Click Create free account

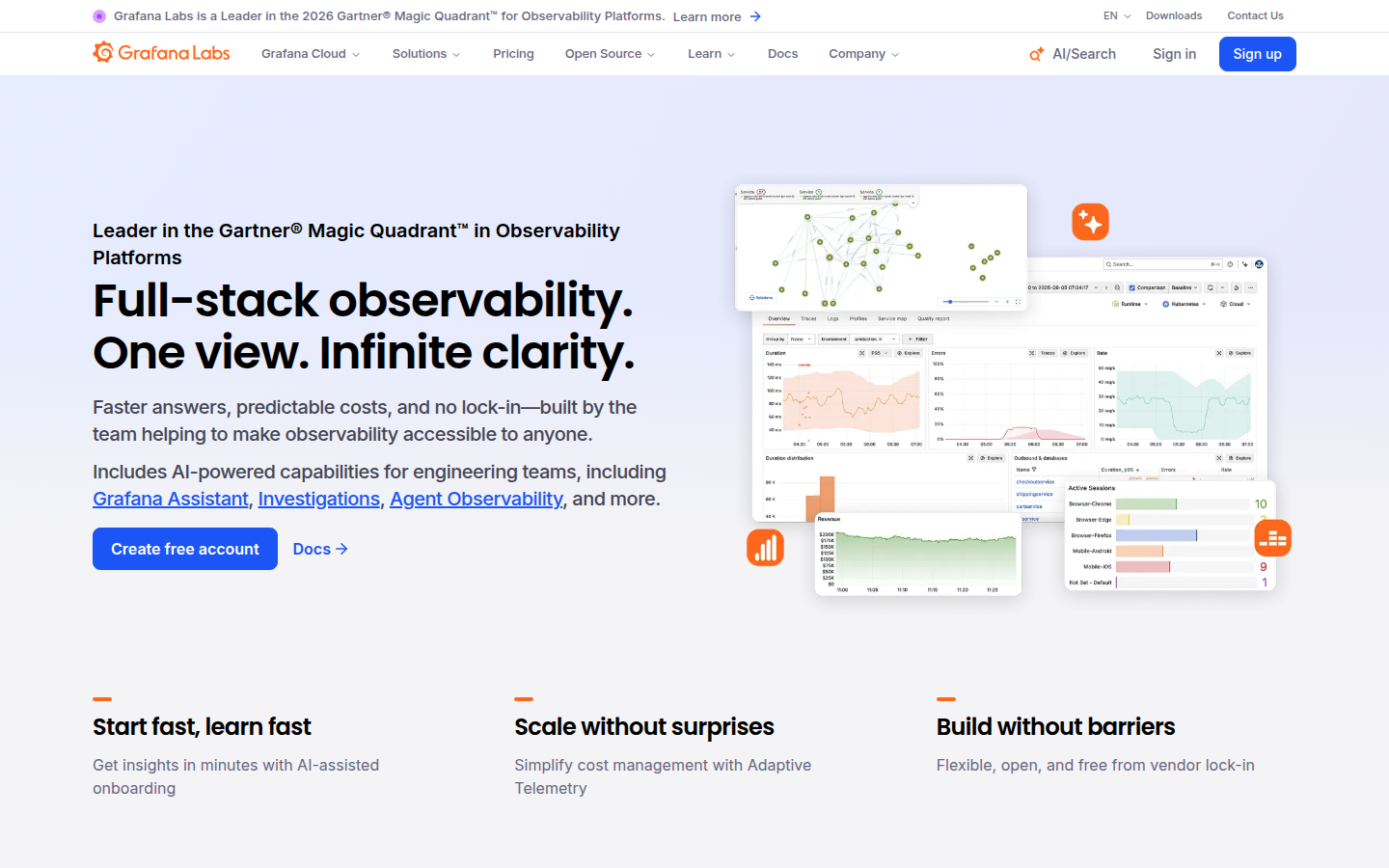pos(185,549)
